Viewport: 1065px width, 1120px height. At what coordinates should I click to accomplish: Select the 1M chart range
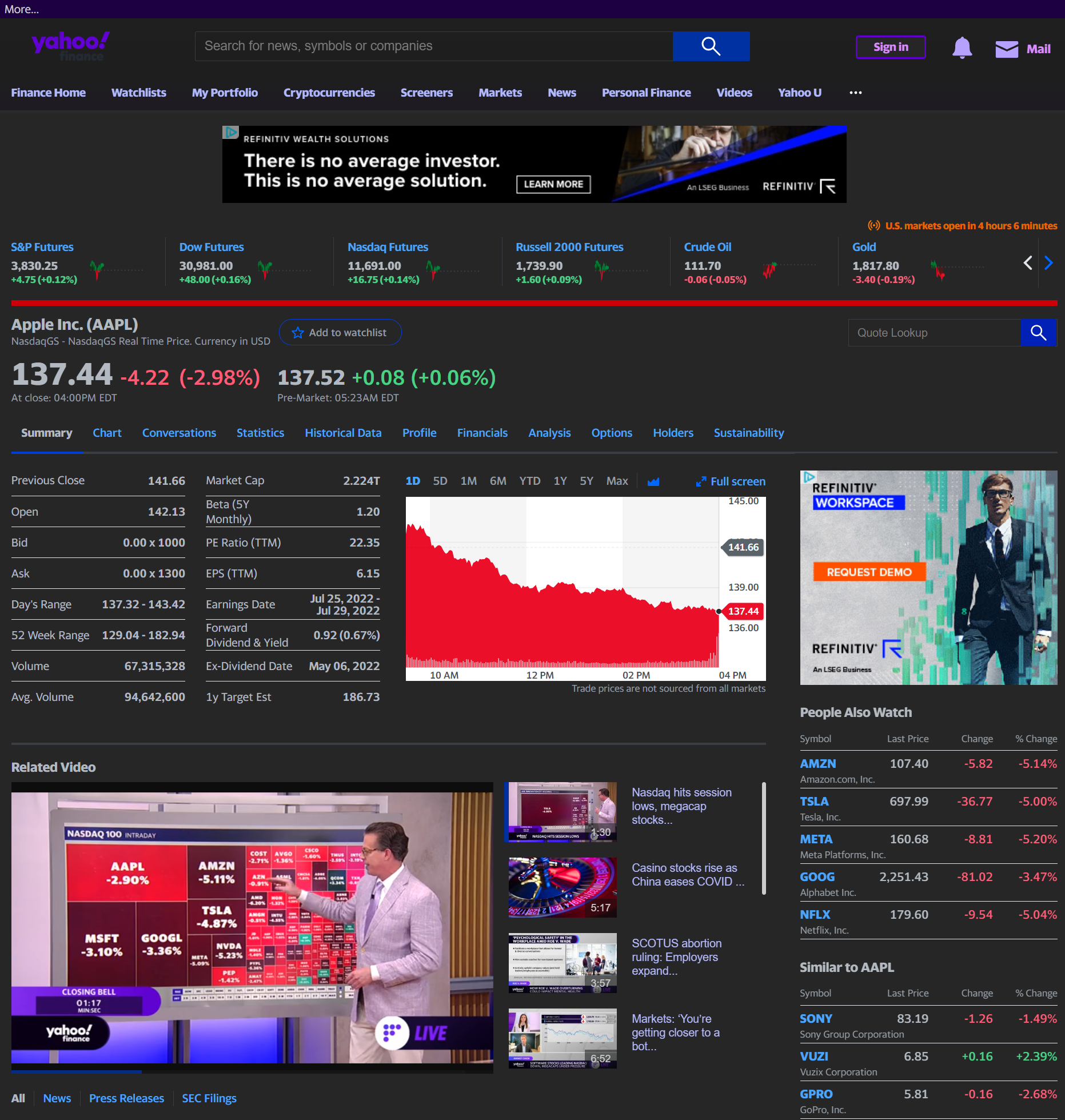(x=469, y=481)
